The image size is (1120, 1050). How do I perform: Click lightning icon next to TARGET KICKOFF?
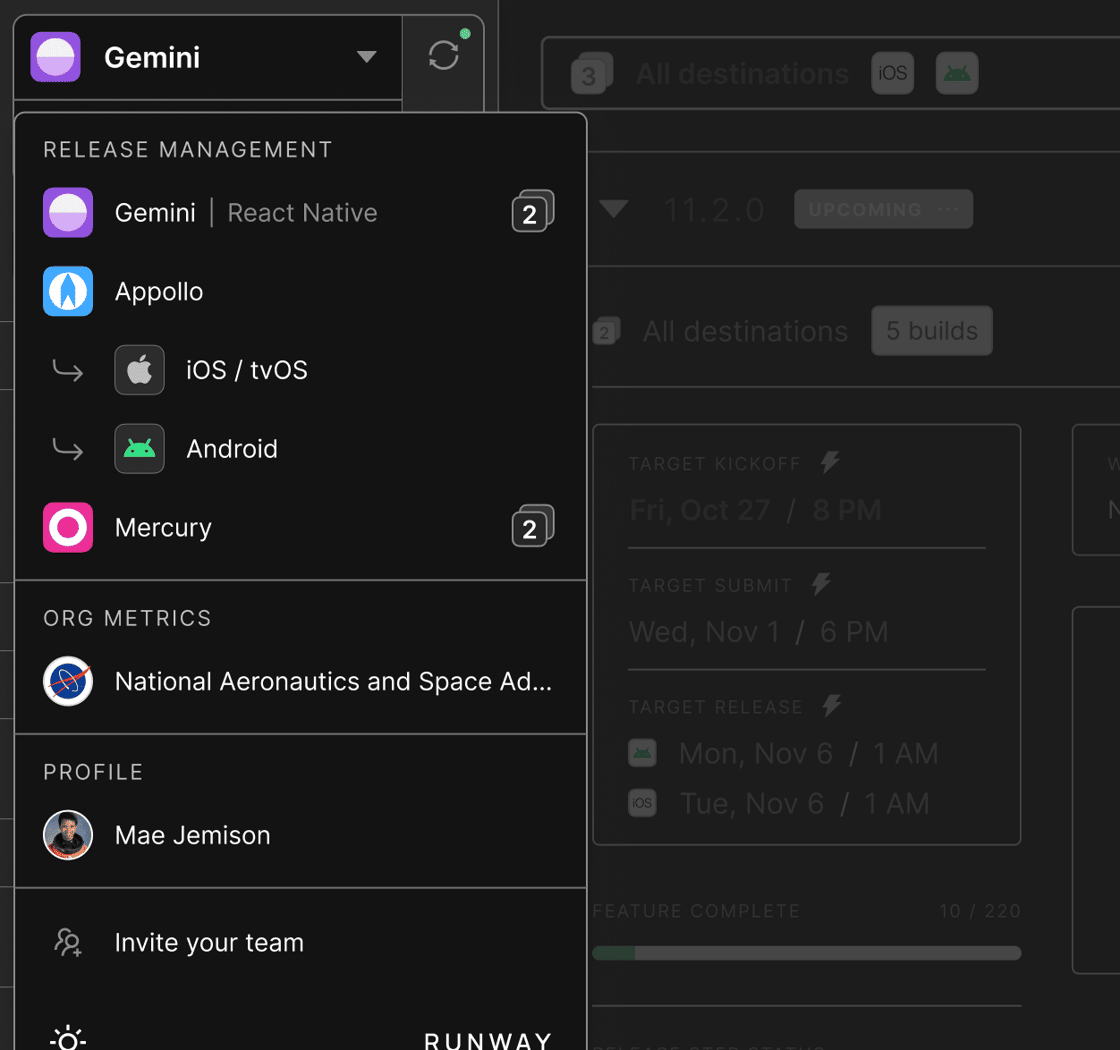[830, 462]
